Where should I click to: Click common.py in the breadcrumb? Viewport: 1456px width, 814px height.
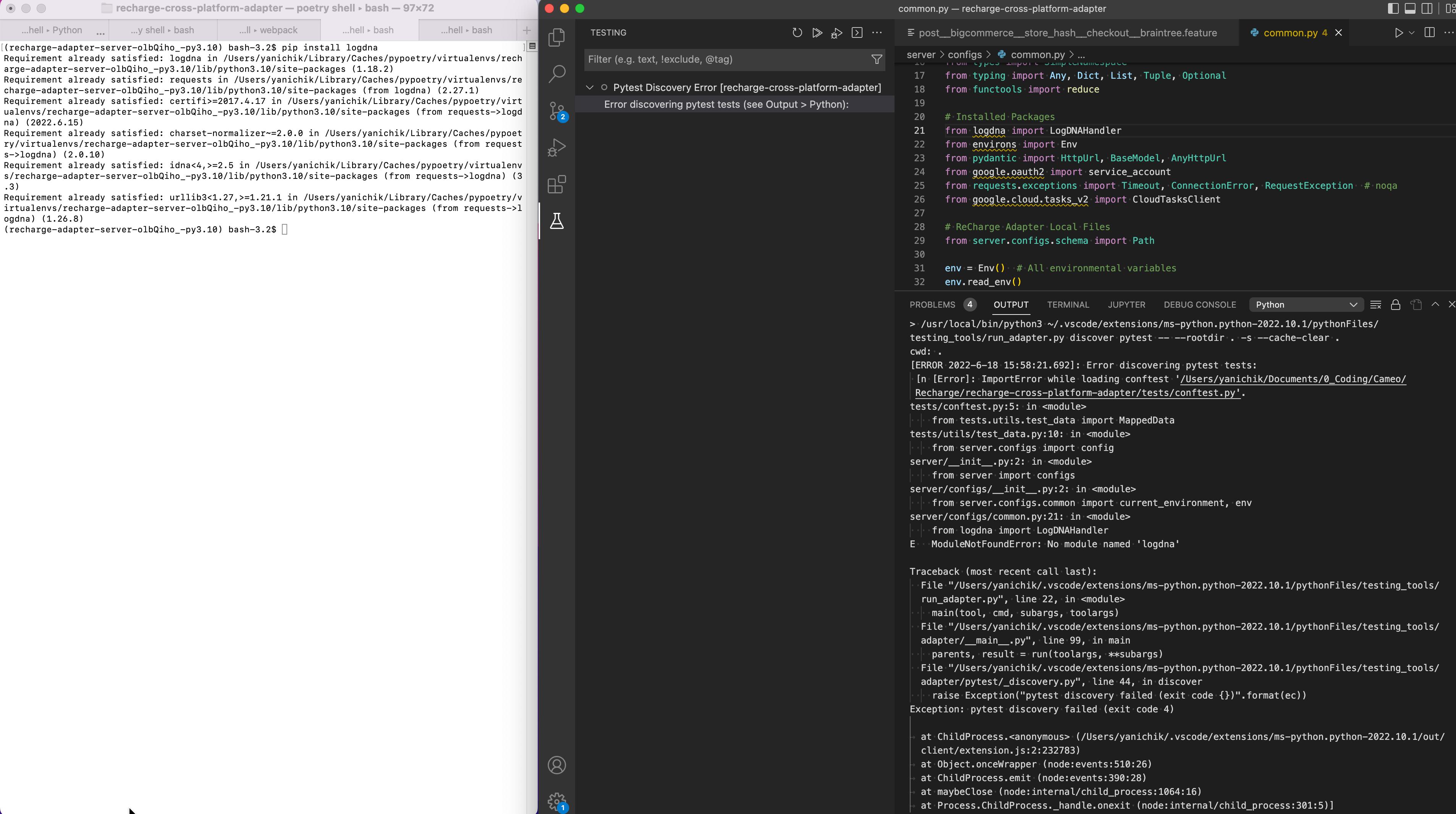pos(1037,55)
